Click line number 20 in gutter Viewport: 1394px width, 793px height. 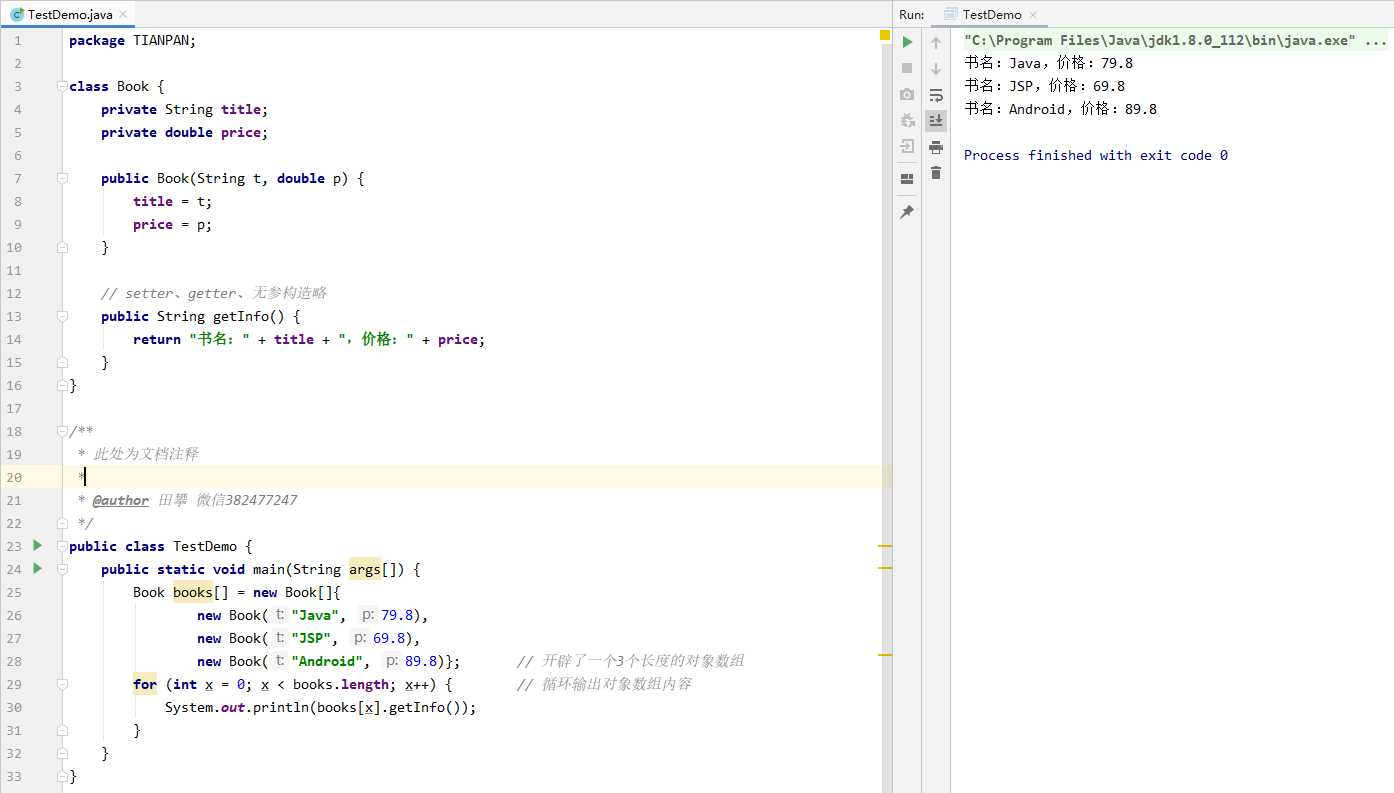pos(14,477)
